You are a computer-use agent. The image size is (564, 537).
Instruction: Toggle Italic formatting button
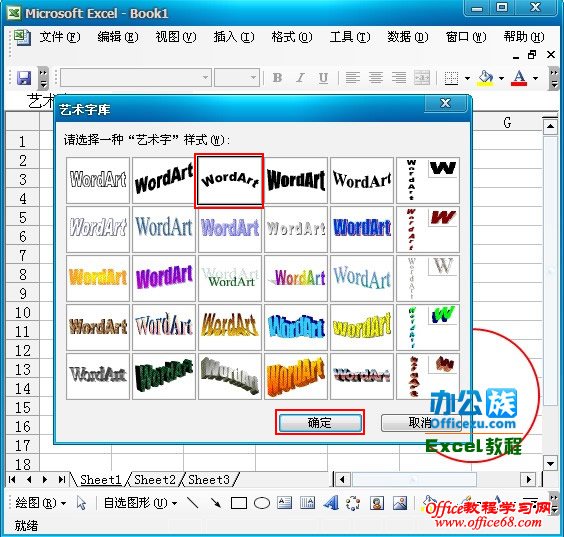[x=300, y=78]
